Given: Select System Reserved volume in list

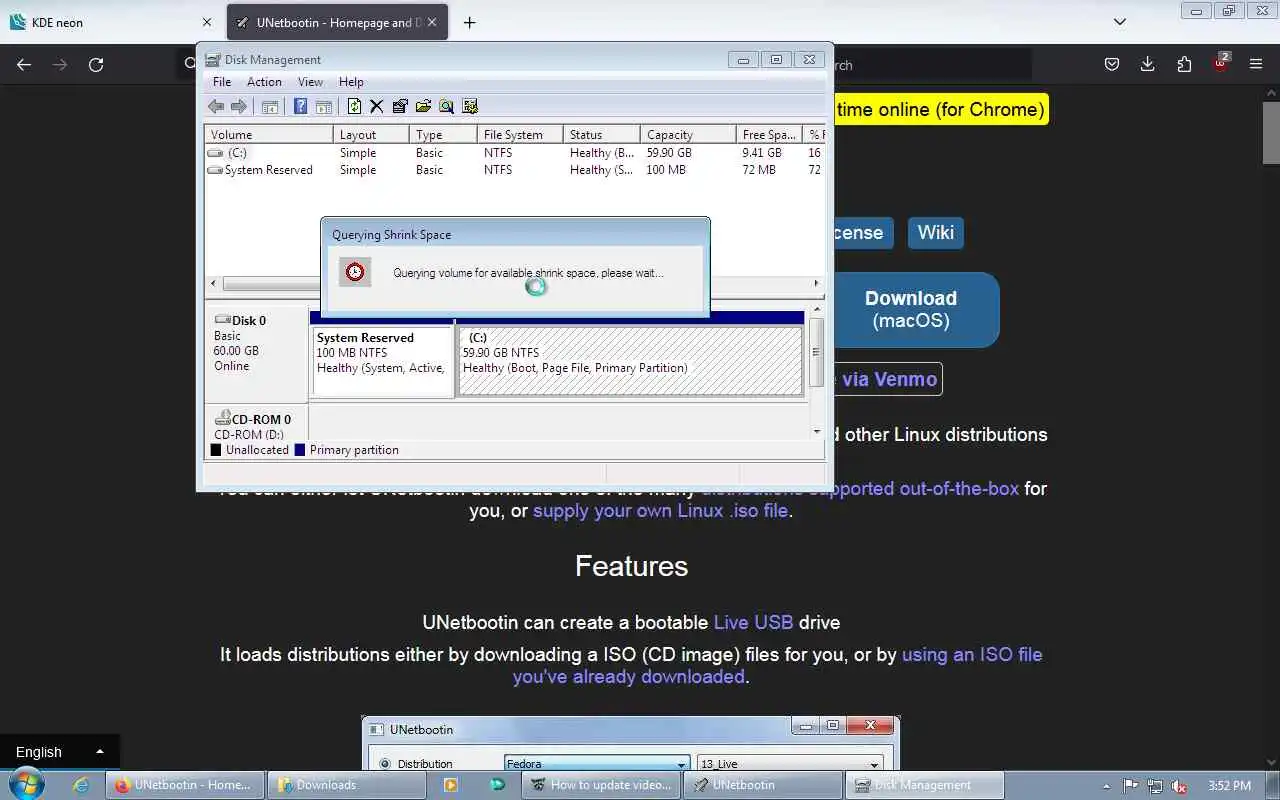Looking at the screenshot, I should pyautogui.click(x=515, y=170).
